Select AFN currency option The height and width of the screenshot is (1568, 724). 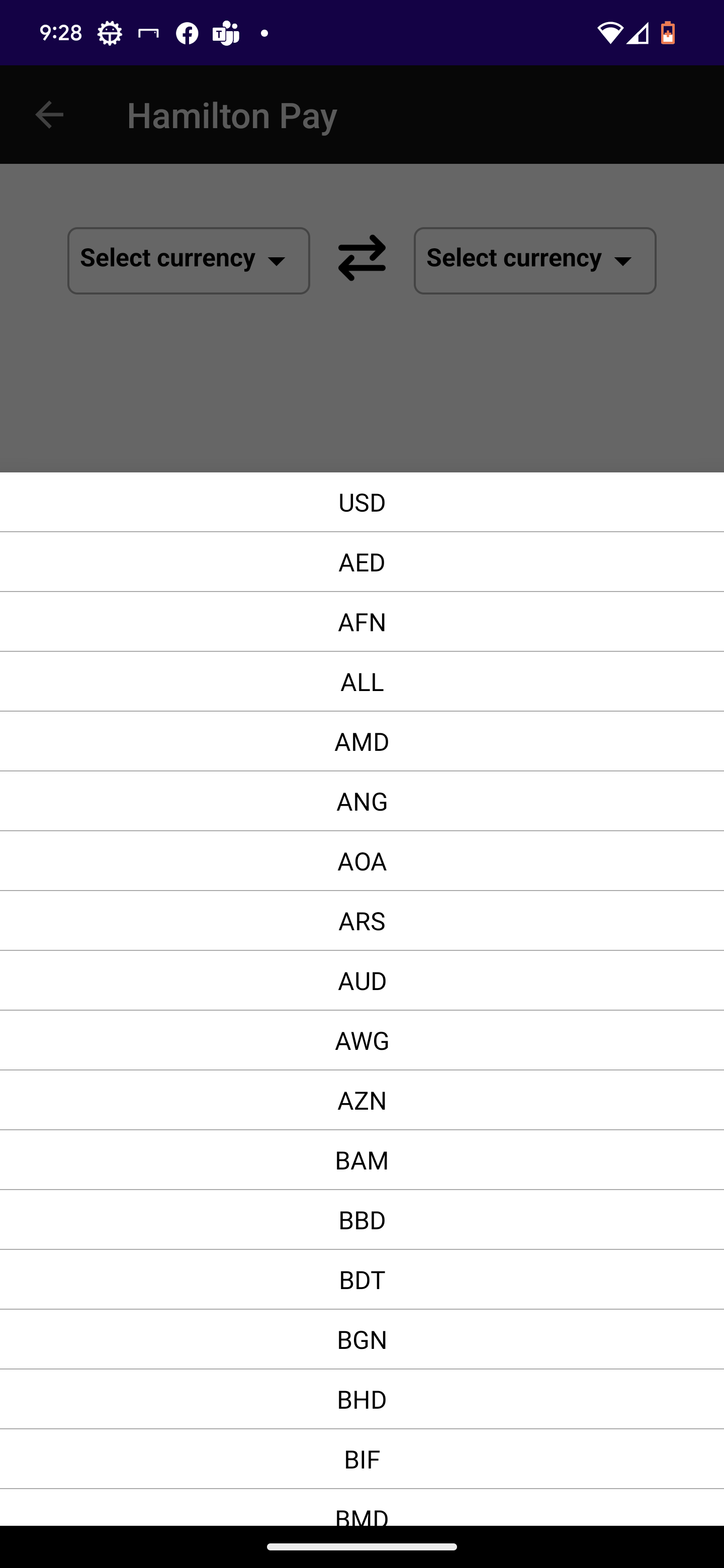click(361, 622)
